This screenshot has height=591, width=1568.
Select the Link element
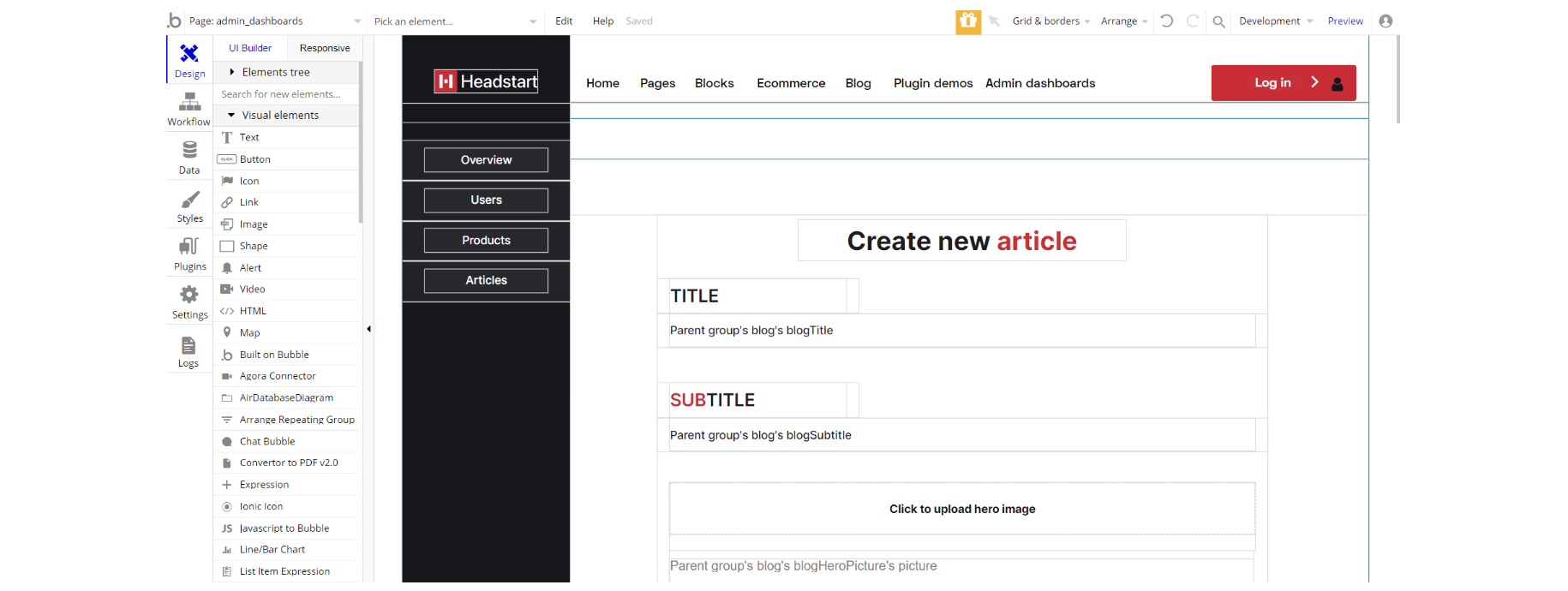pyautogui.click(x=287, y=202)
